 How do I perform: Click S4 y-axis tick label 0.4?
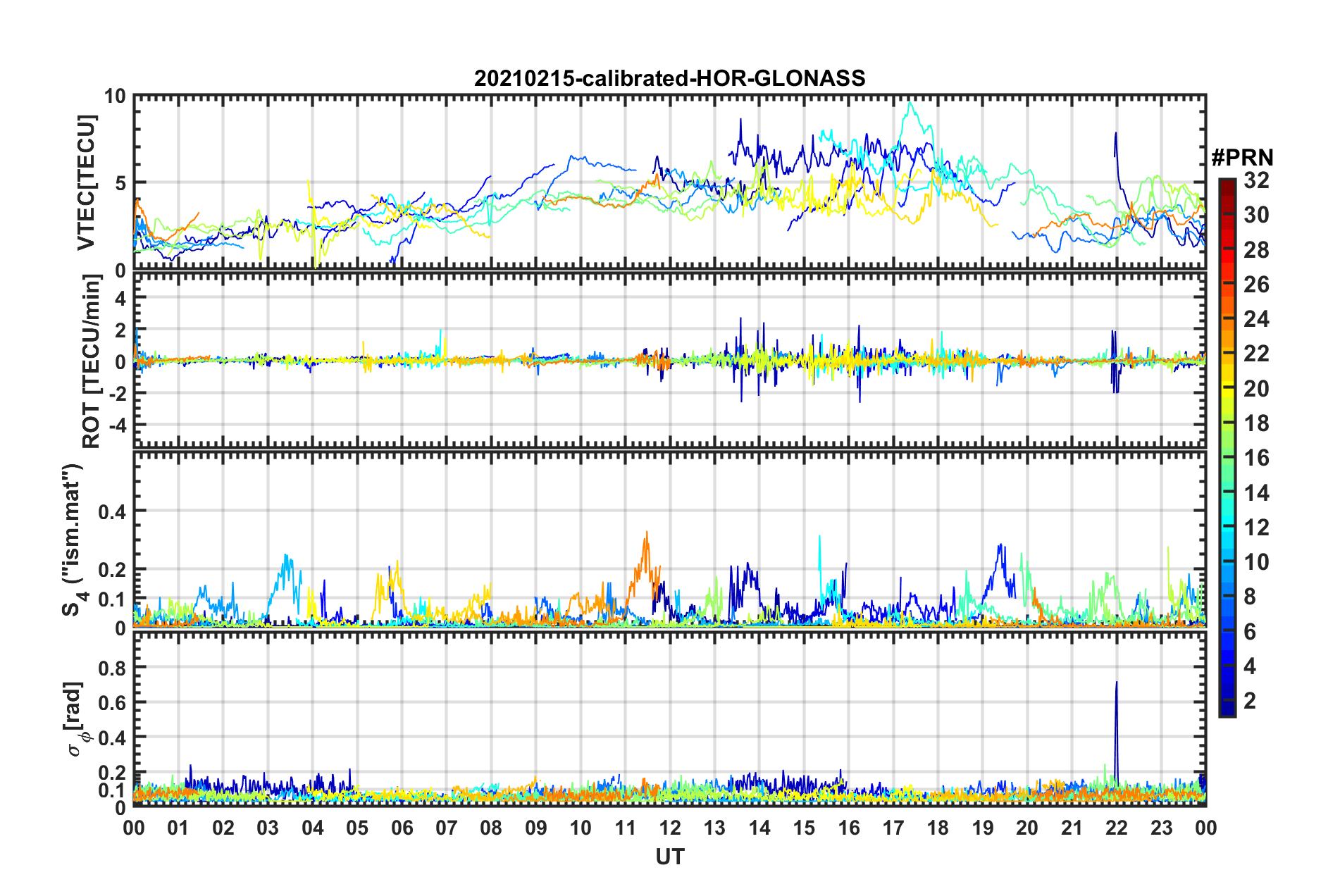point(113,511)
